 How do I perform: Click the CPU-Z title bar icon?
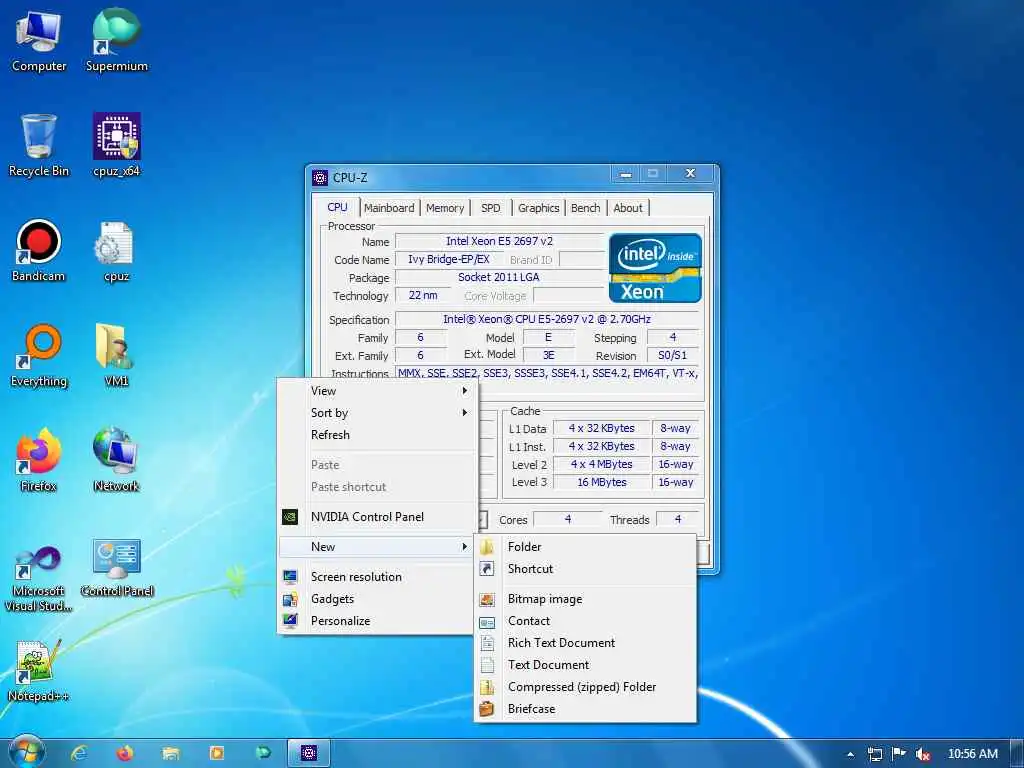pos(320,178)
